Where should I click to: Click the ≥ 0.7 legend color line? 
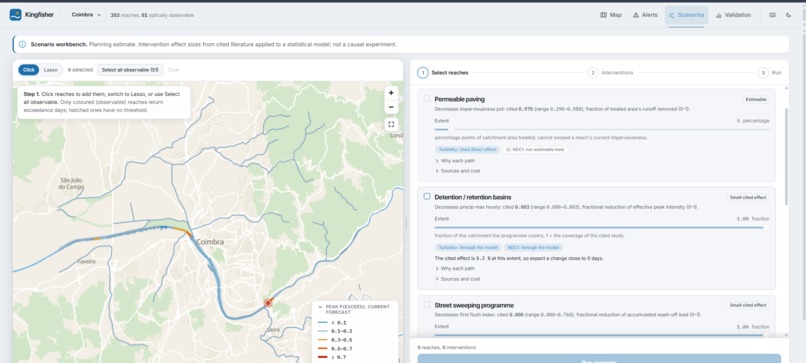[323, 357]
